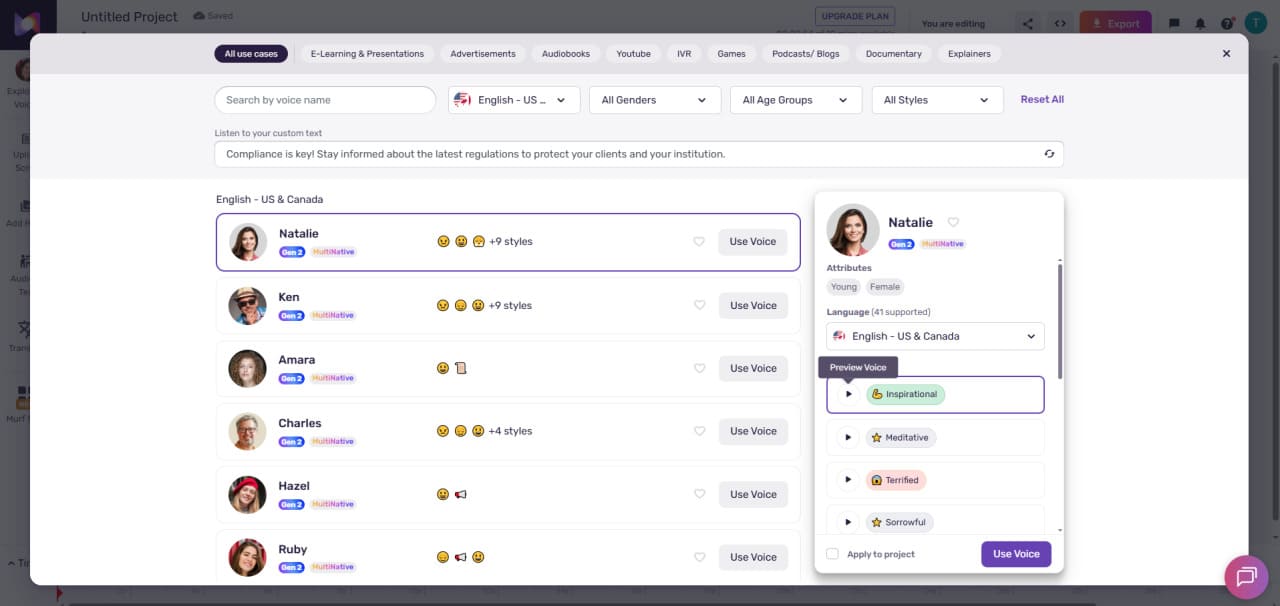The width and height of the screenshot is (1280, 606).
Task: Open the All Styles dropdown
Action: [937, 100]
